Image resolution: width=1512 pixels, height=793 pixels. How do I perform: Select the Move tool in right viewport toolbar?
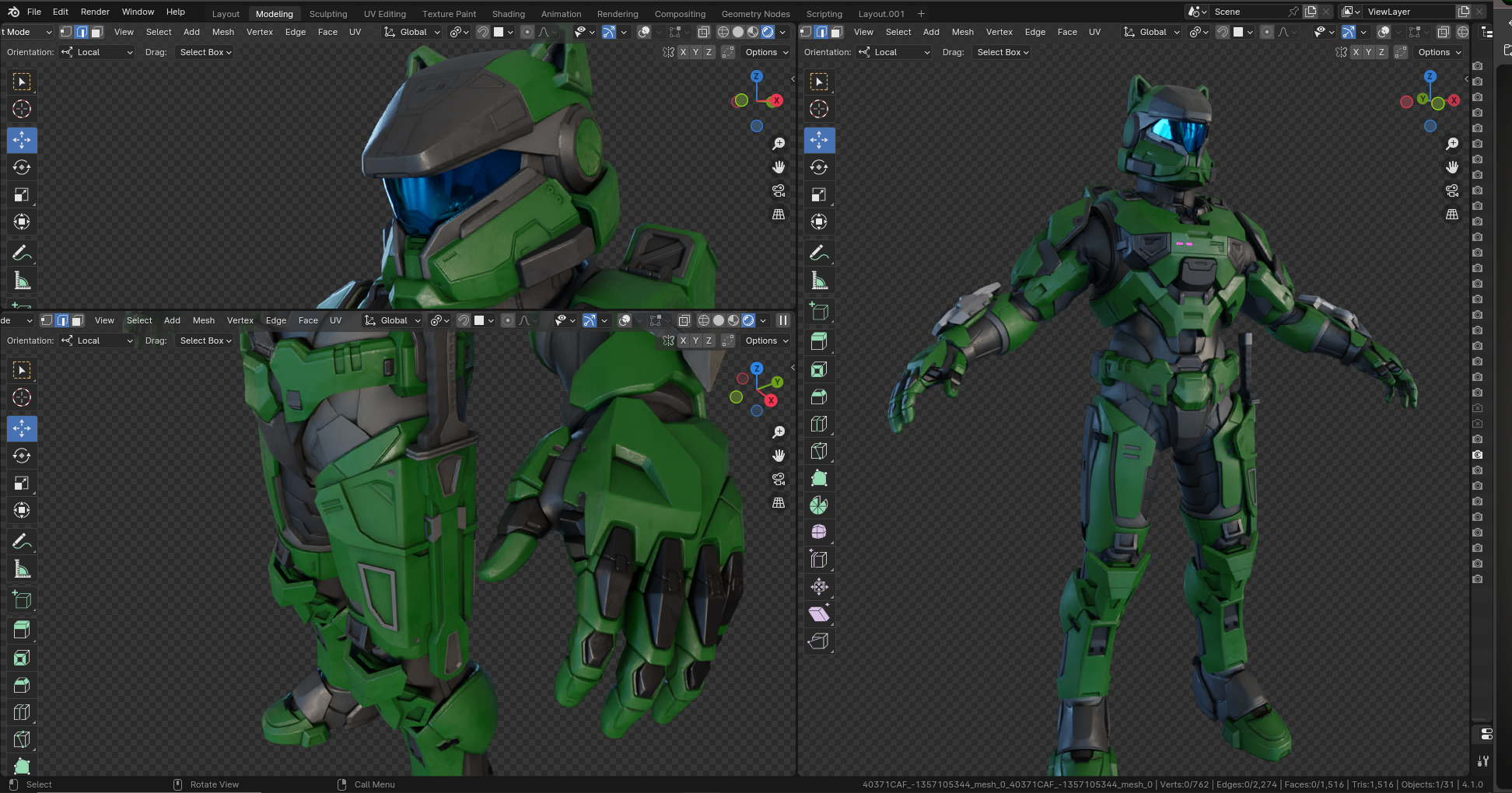pos(819,140)
